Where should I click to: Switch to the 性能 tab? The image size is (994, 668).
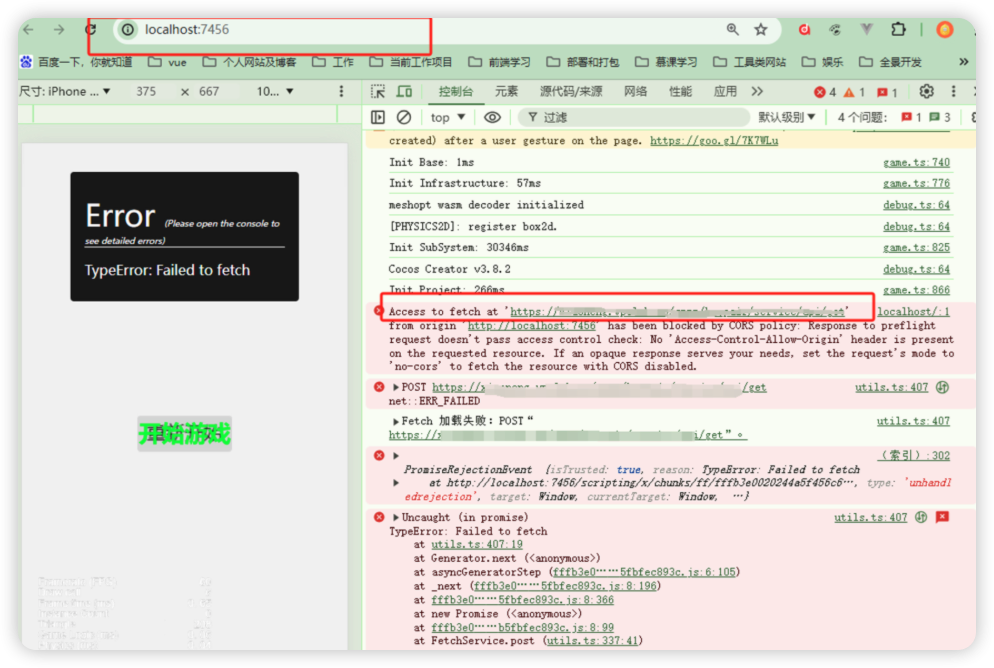click(x=680, y=91)
